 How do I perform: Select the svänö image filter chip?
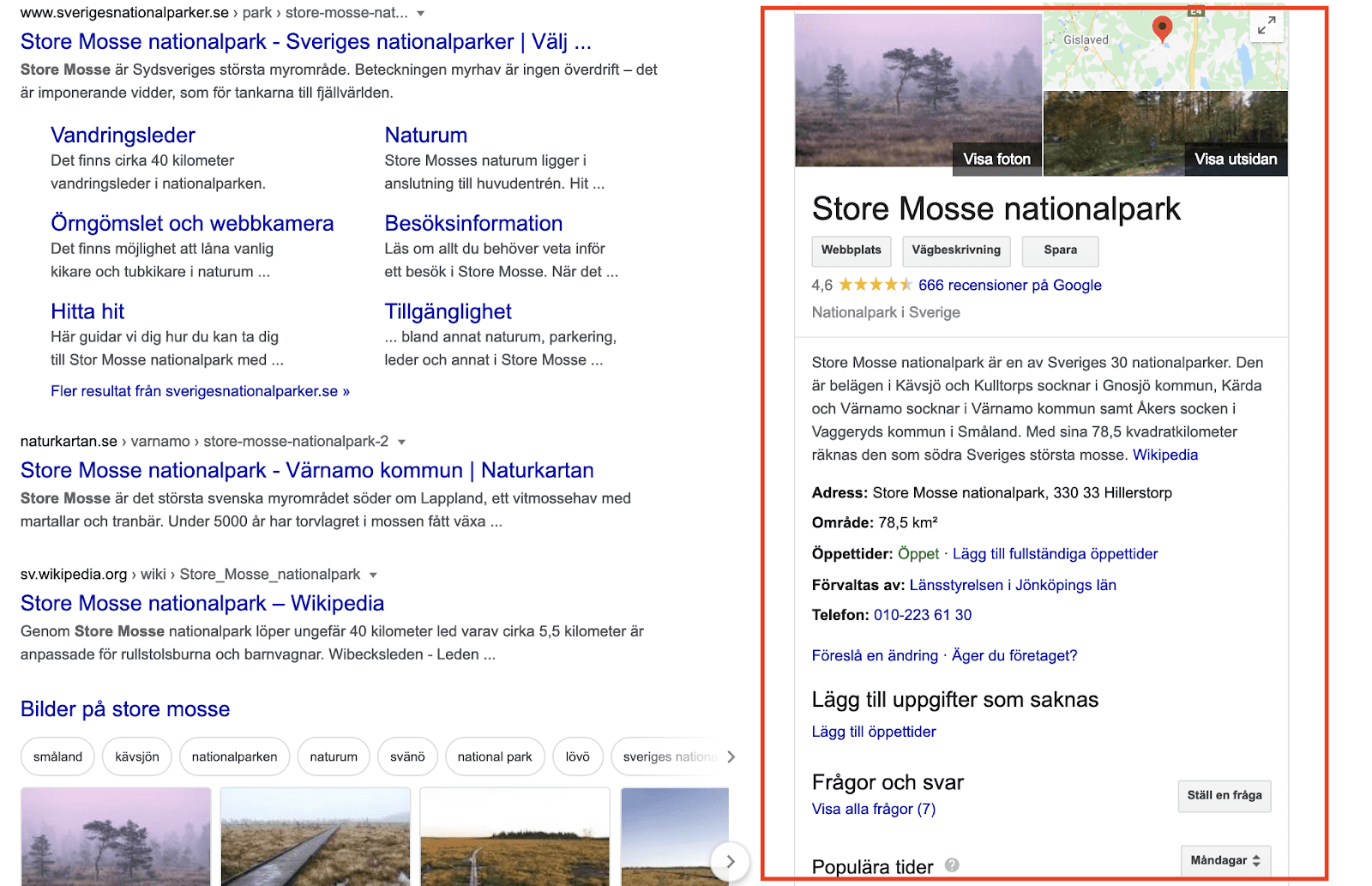(x=407, y=756)
